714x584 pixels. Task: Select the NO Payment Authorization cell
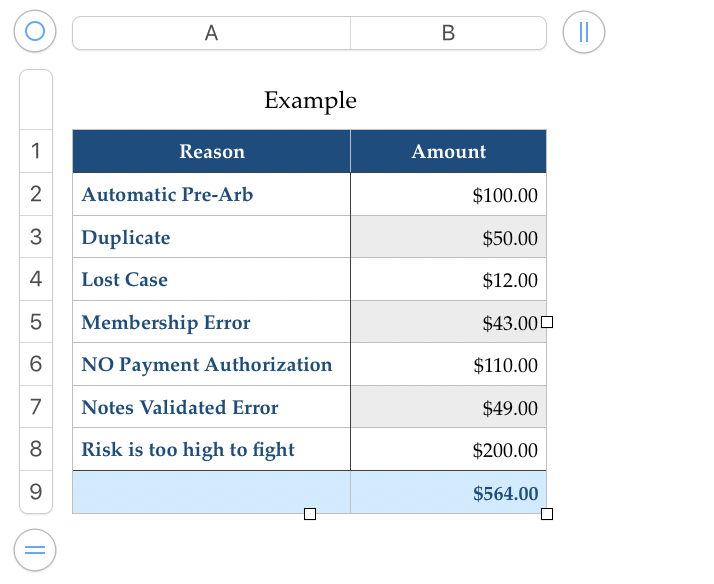tap(212, 365)
